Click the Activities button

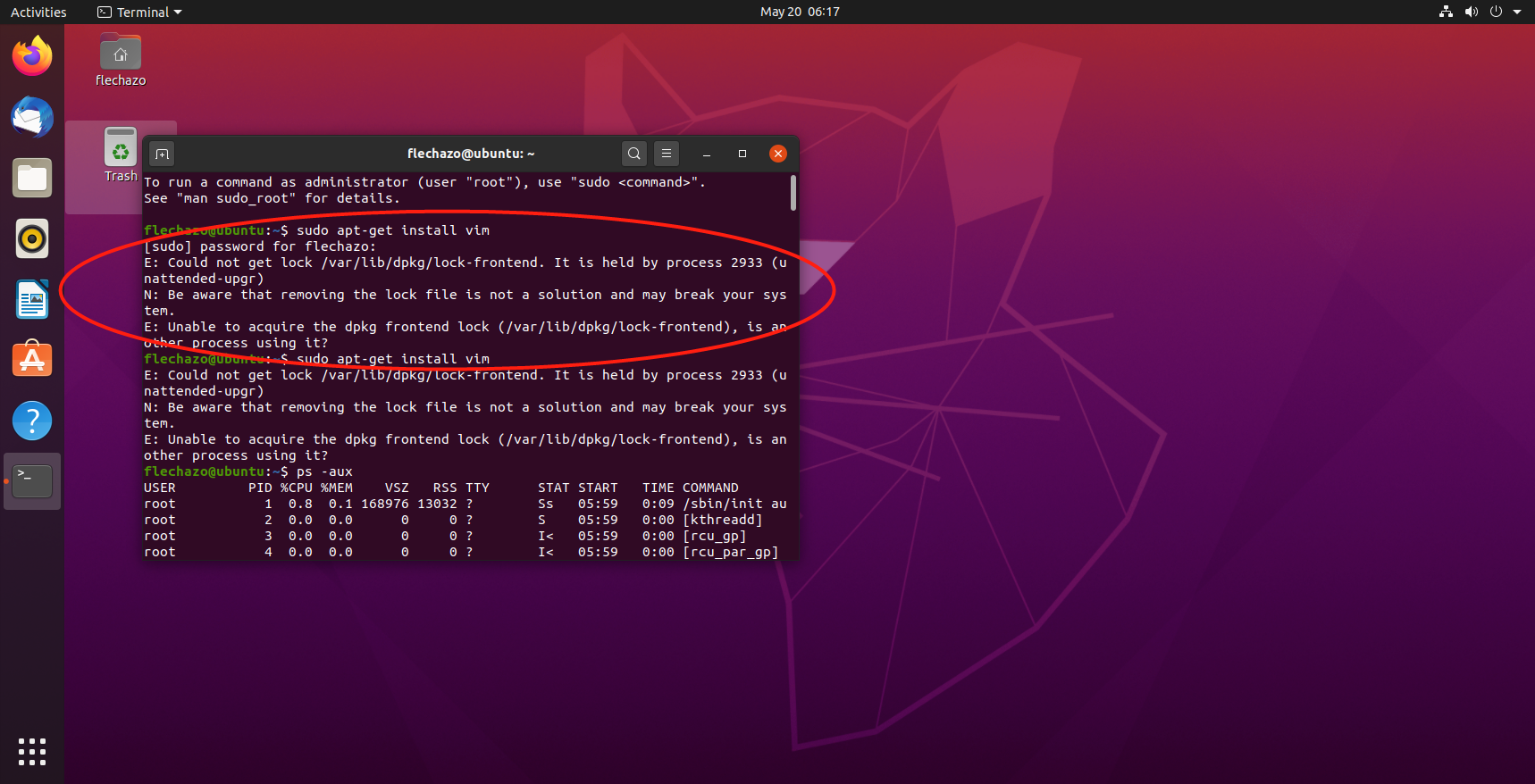tap(38, 12)
